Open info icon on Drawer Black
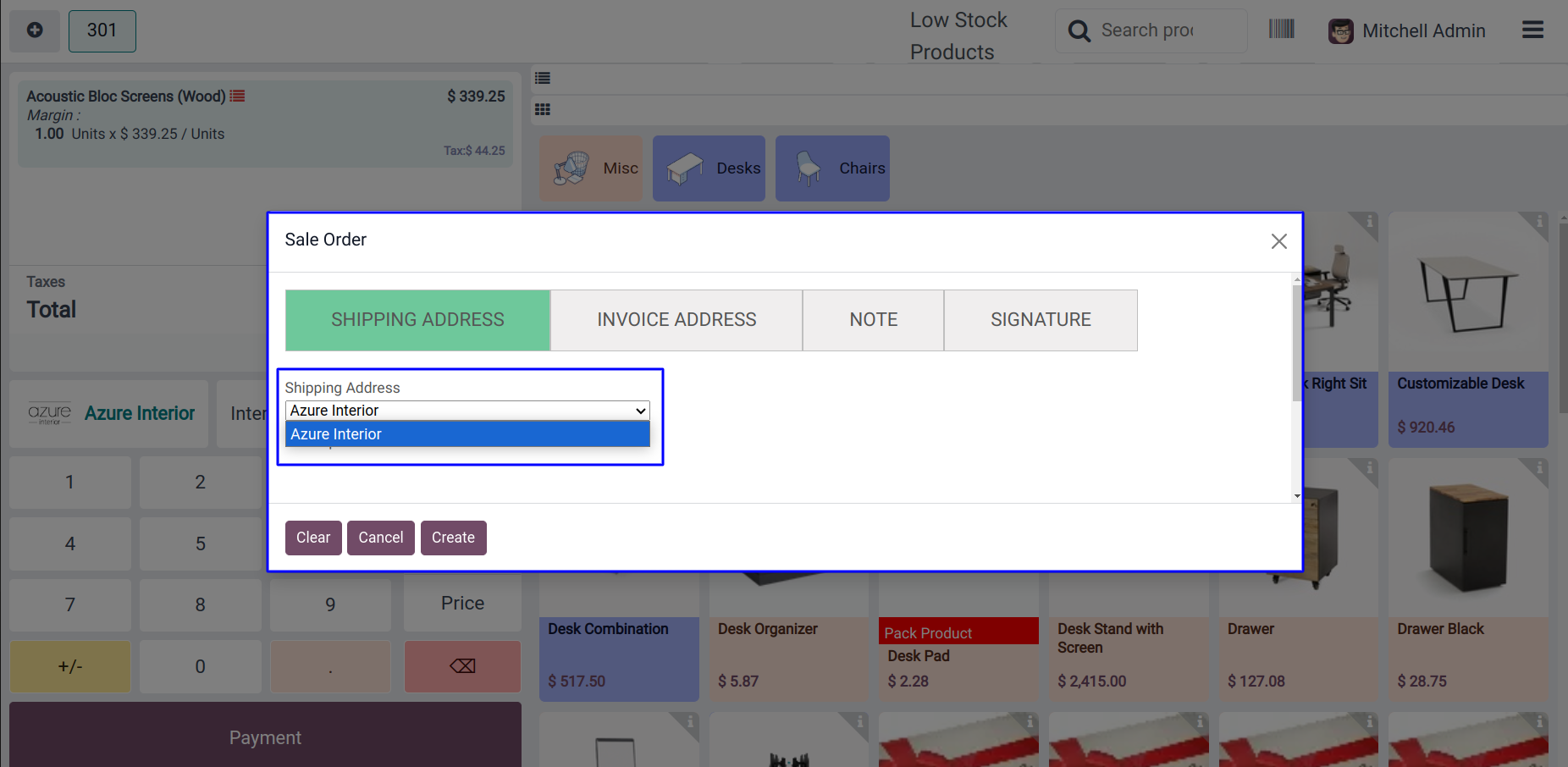This screenshot has height=767, width=1568. point(1539,467)
